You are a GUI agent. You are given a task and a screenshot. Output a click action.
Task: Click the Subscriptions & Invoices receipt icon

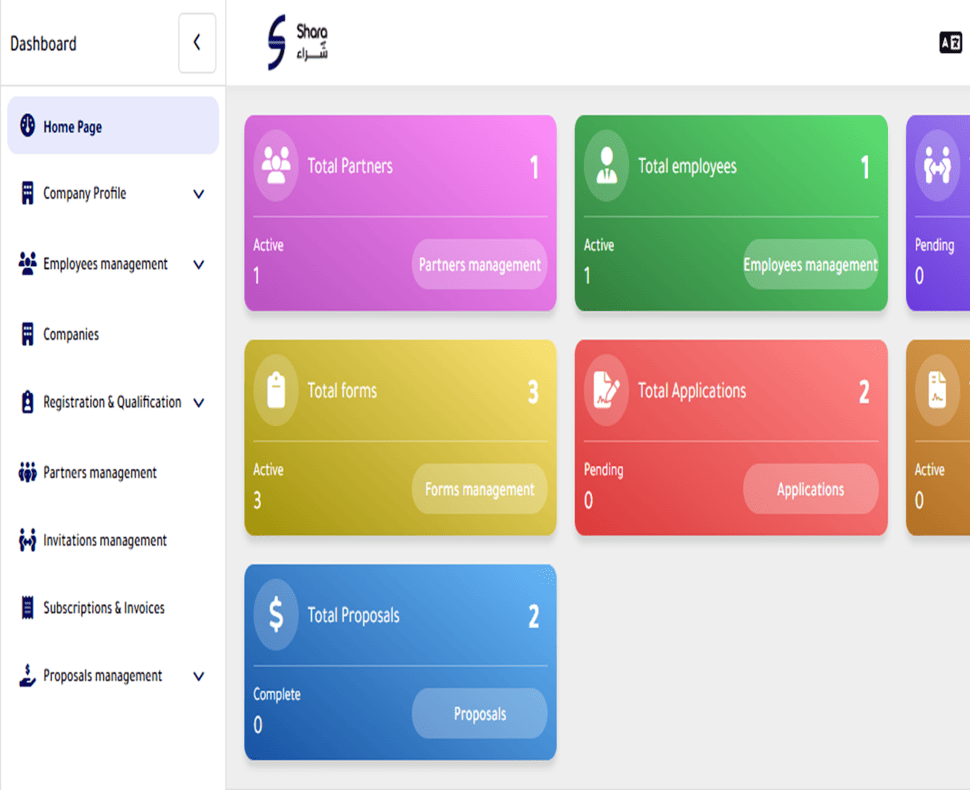coord(27,608)
